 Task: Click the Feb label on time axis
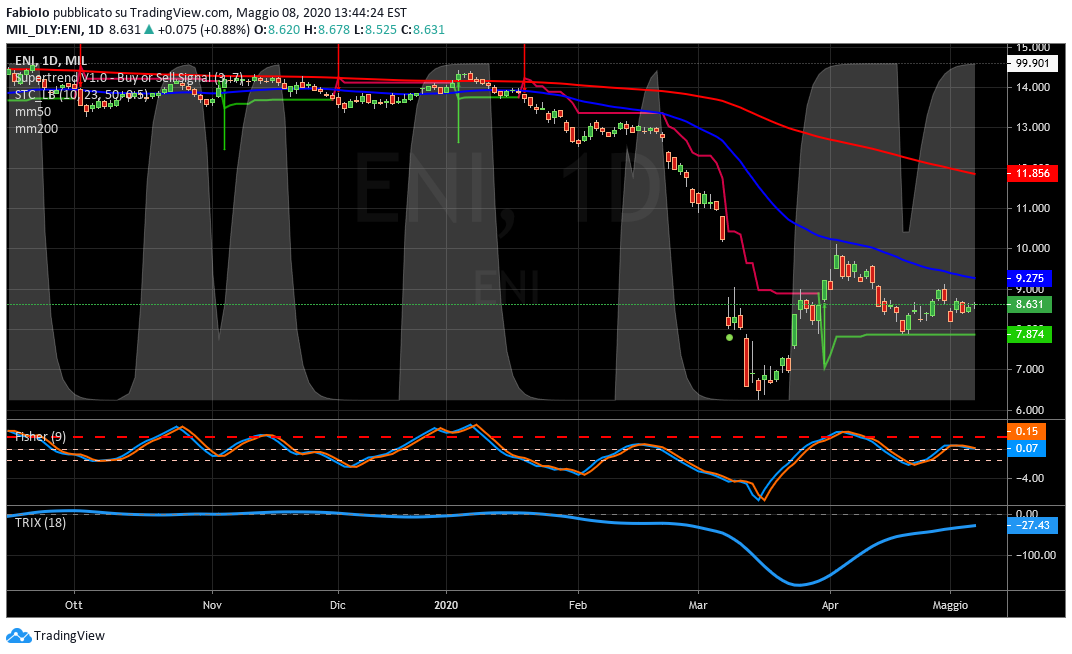coord(578,605)
